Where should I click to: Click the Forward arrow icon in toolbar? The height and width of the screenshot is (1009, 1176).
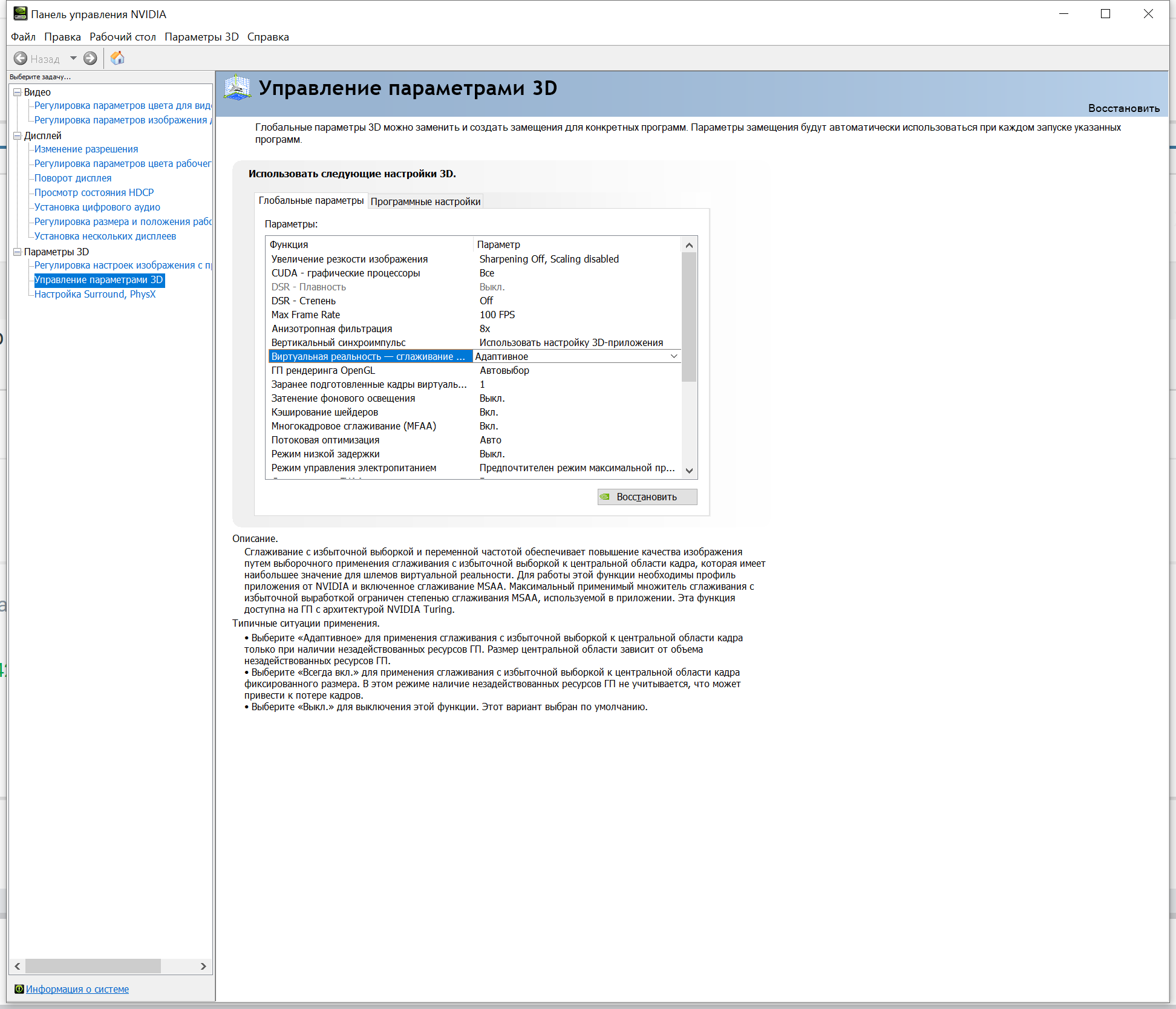90,59
